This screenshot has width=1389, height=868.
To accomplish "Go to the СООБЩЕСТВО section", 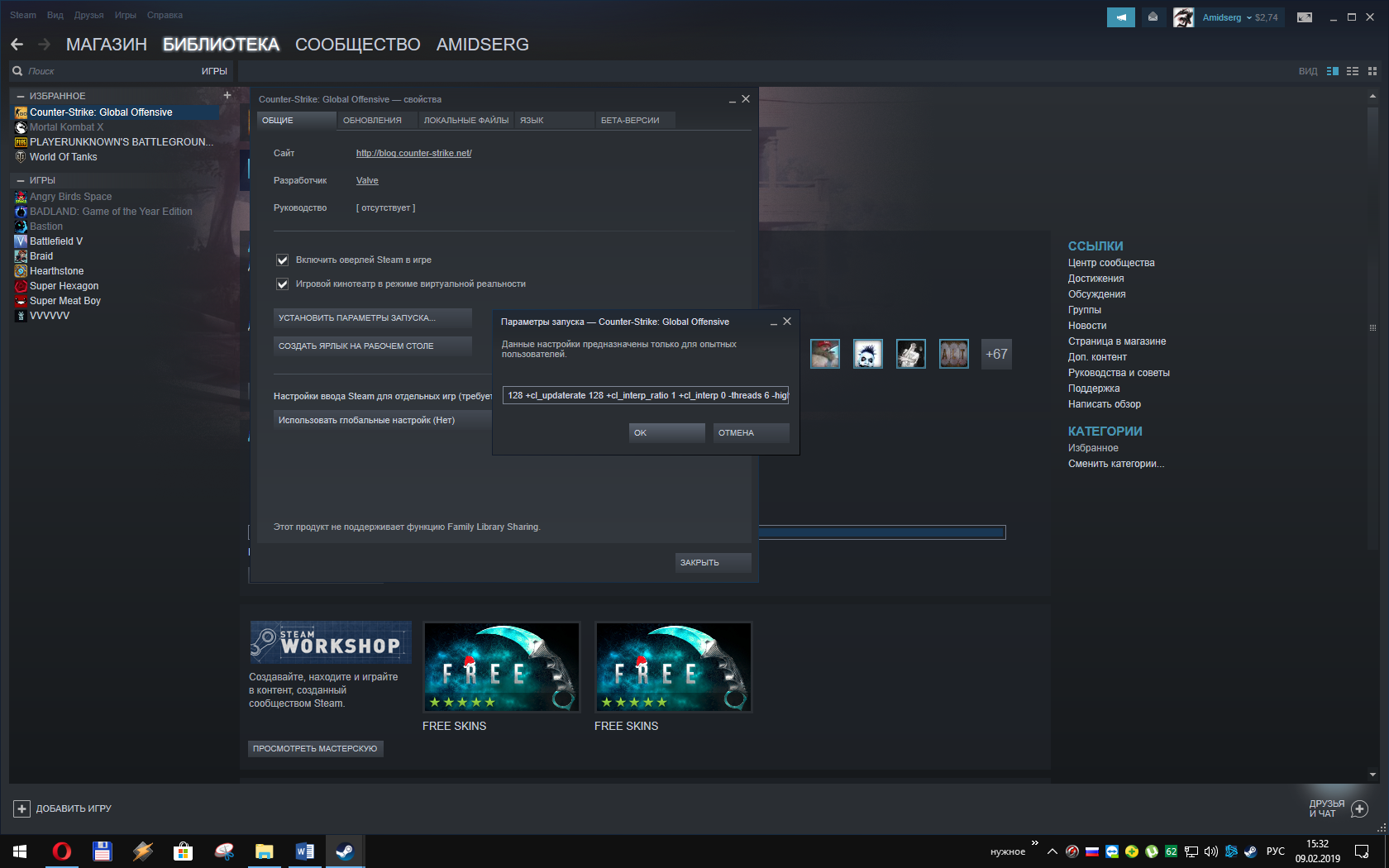I will (x=358, y=45).
